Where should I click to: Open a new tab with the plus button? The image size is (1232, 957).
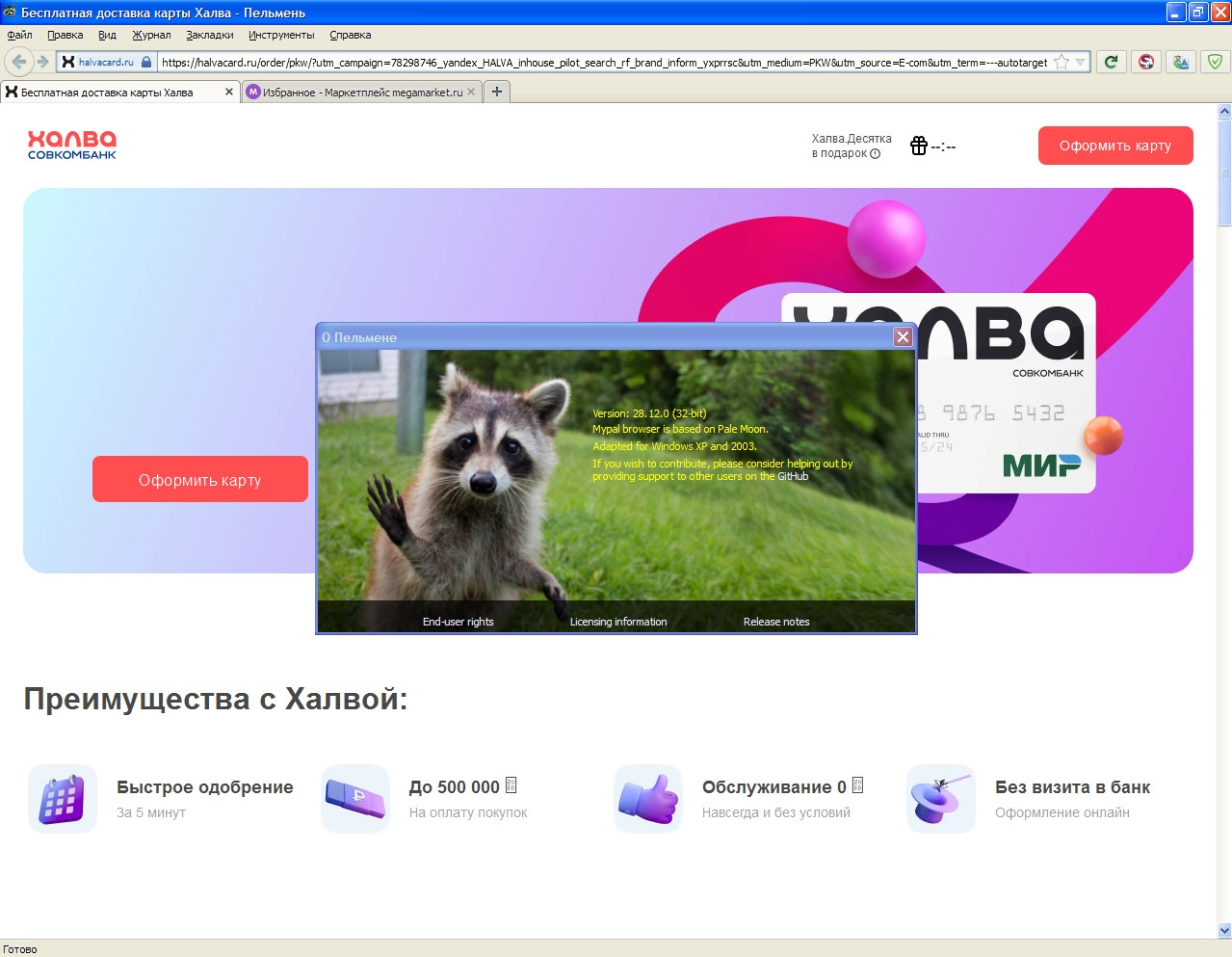497,92
